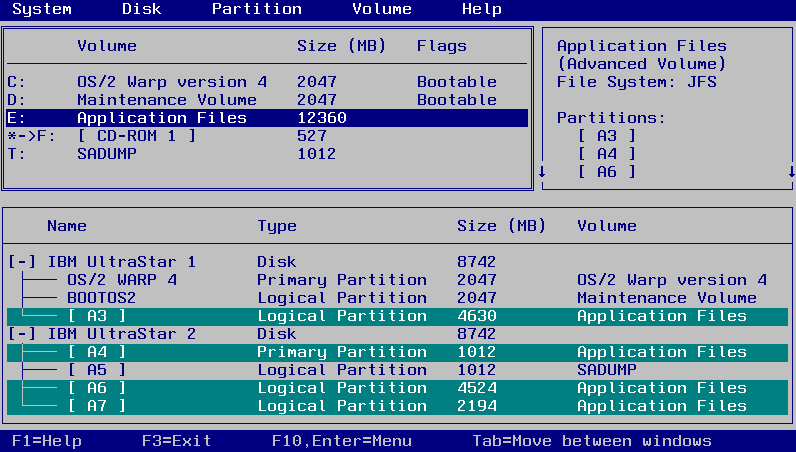Select volume D: Maintenance Volume
Image resolution: width=796 pixels, height=452 pixels.
point(267,100)
